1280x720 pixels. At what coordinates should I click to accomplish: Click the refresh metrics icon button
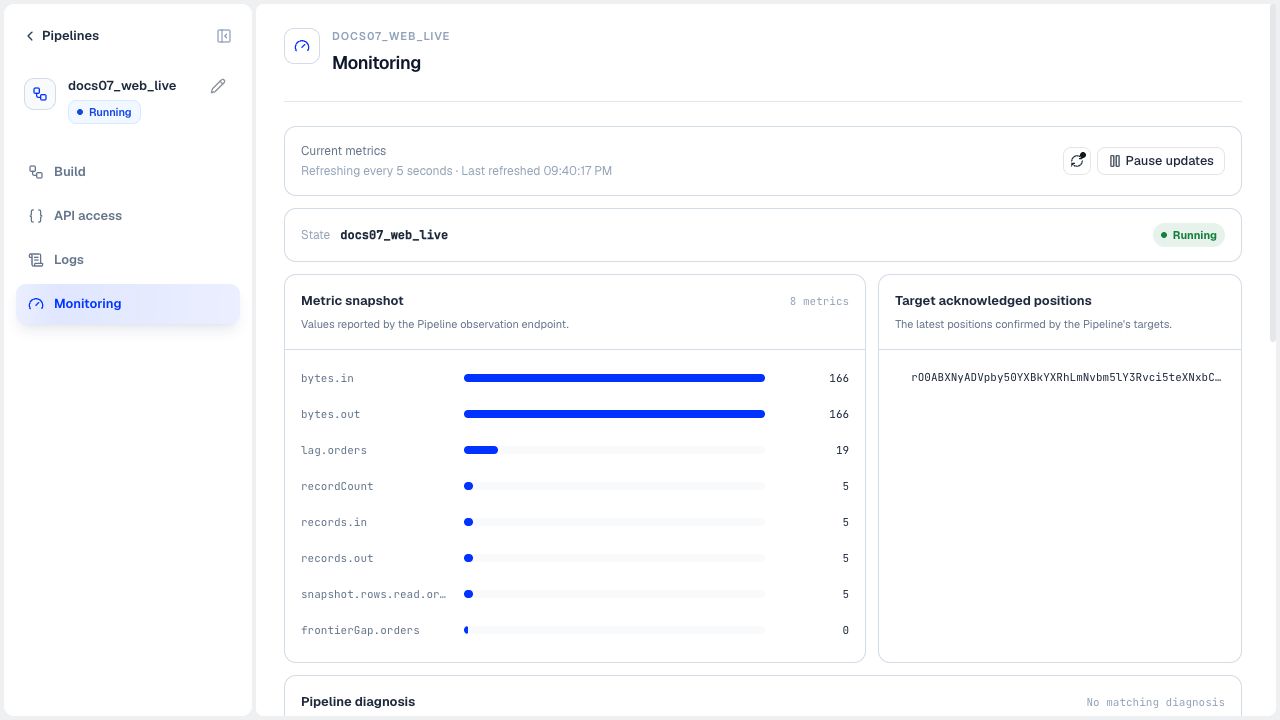(x=1077, y=161)
